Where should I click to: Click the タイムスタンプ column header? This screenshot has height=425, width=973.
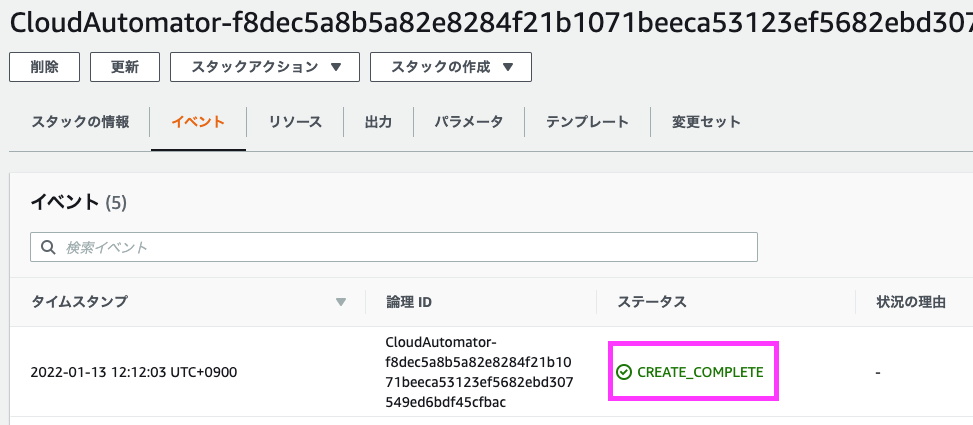(79, 302)
